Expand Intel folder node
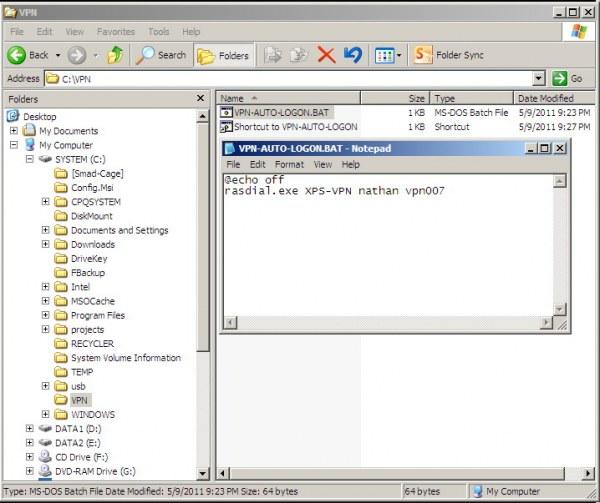 tap(46, 286)
